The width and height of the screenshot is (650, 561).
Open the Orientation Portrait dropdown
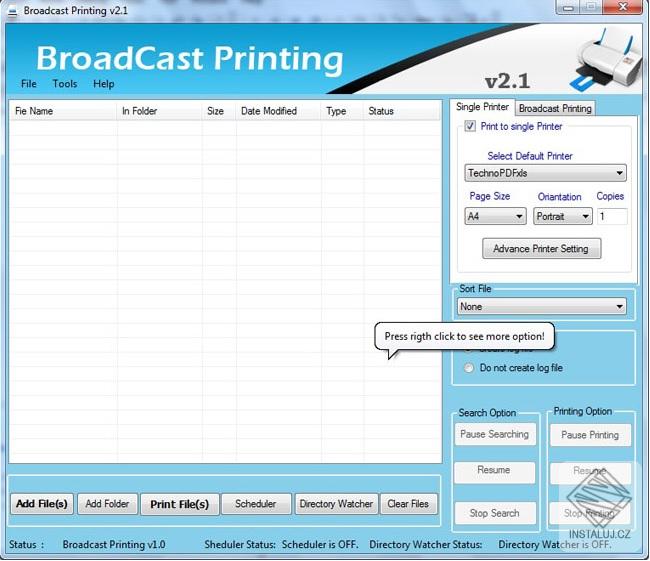click(x=563, y=216)
